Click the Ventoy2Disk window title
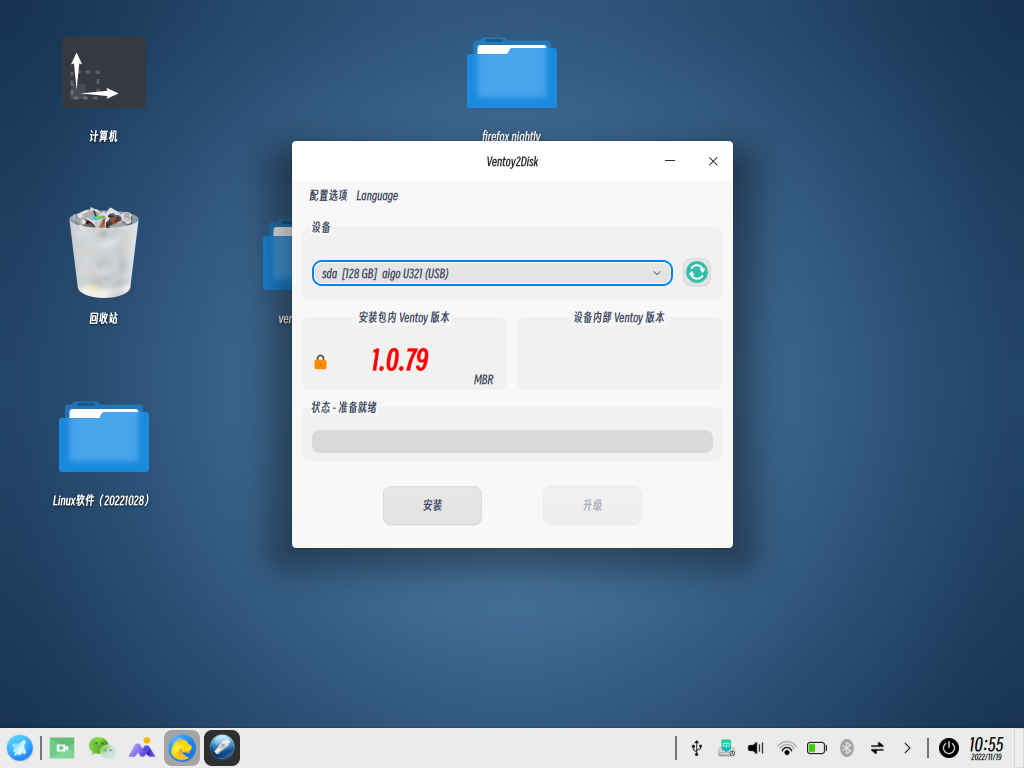The width and height of the screenshot is (1024, 768). point(512,161)
